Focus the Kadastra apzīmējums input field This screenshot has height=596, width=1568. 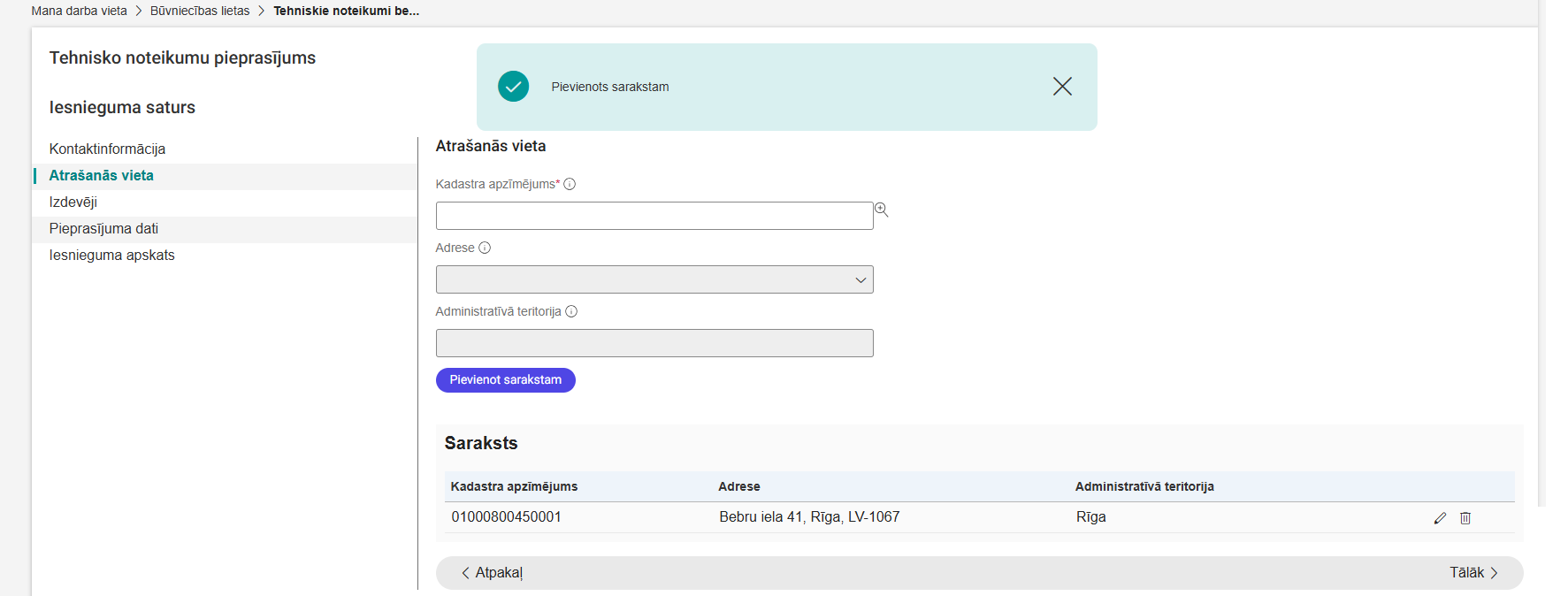(654, 216)
